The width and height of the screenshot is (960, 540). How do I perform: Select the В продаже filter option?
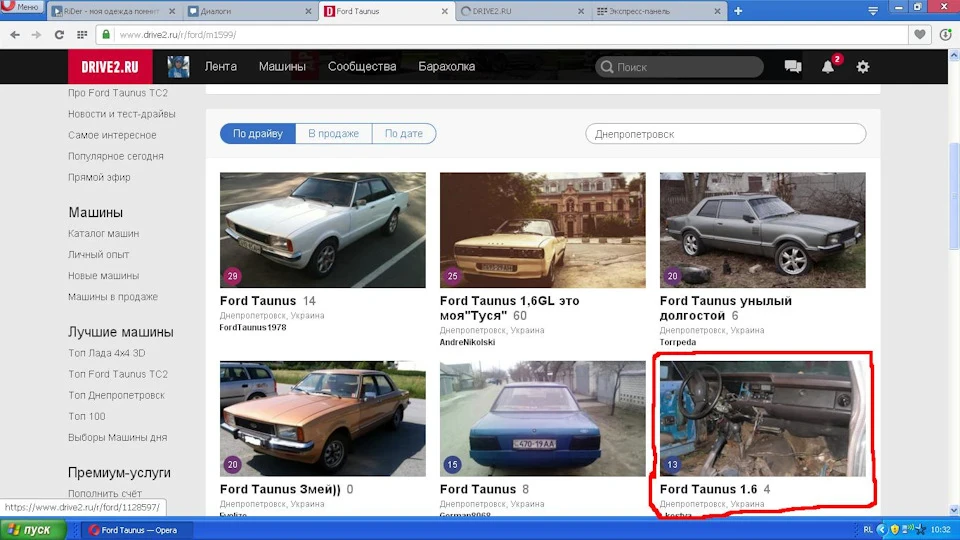[334, 133]
